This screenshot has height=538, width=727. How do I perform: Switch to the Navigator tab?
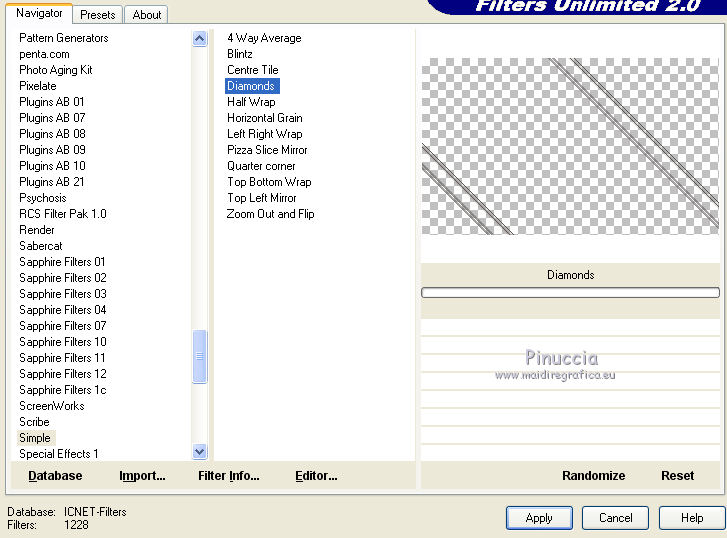coord(39,13)
